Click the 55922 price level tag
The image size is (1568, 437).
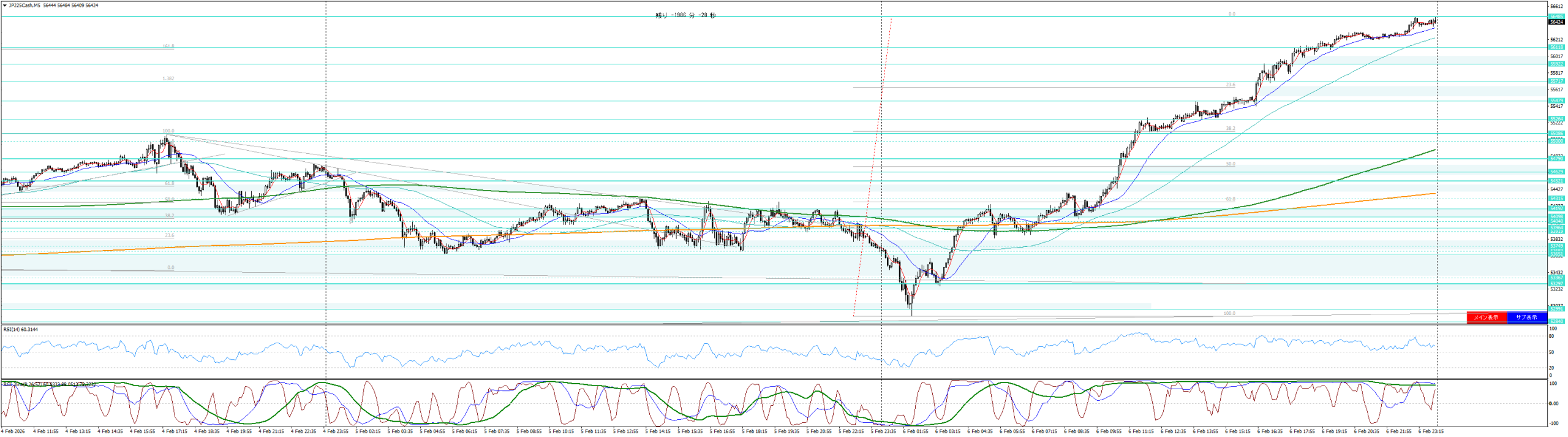[1556, 64]
